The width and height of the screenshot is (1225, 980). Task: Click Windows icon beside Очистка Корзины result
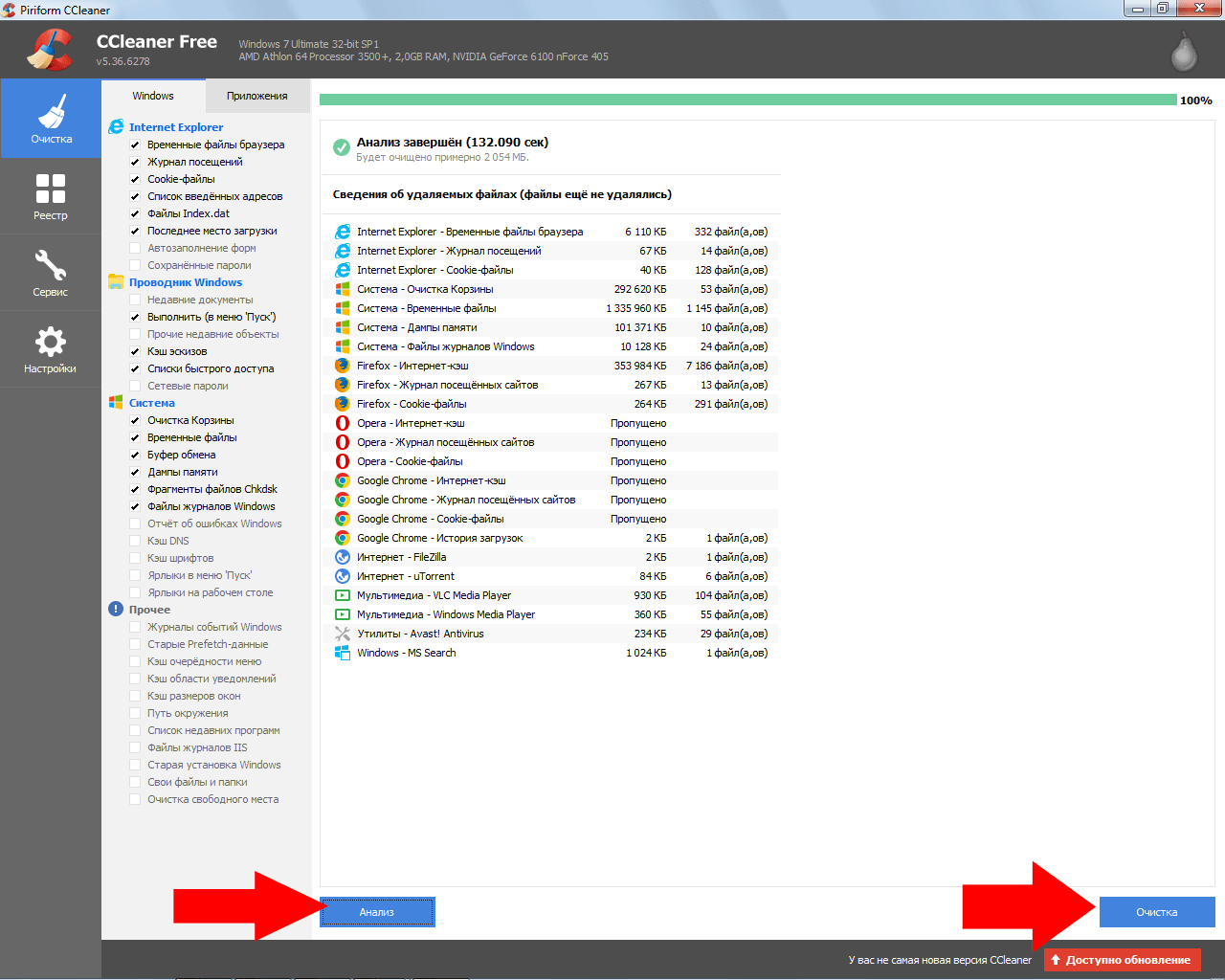(343, 289)
